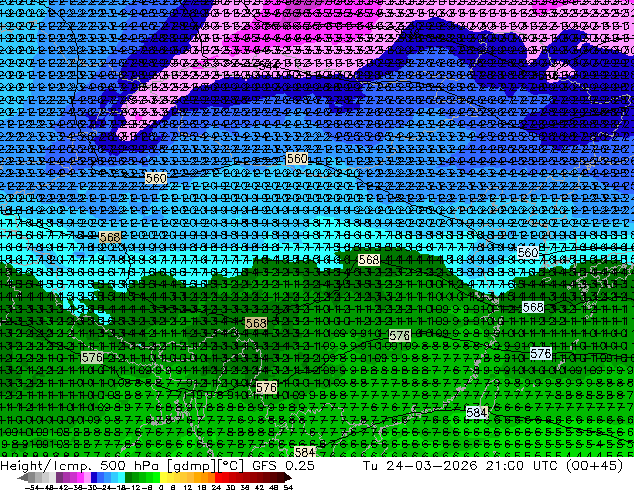This screenshot has width=634, height=490.
Task: Click the 'GFS 0.25' model label
Action: point(283,465)
